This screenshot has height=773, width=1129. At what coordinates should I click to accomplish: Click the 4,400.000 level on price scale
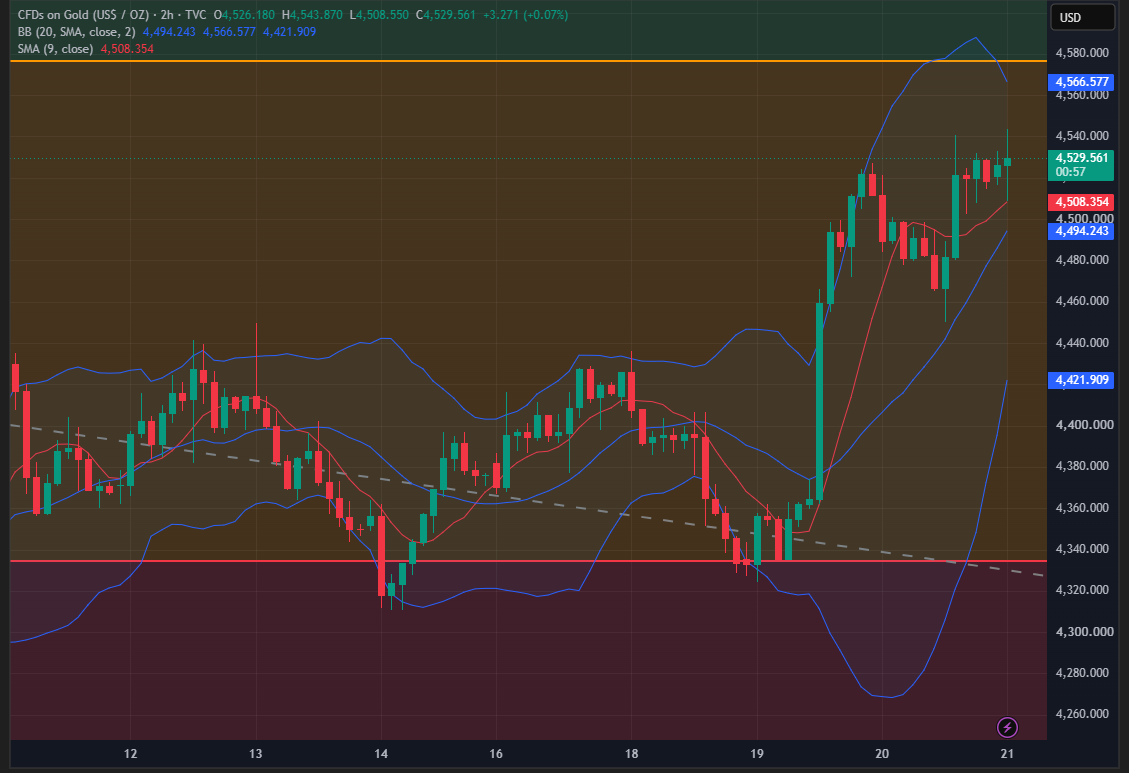[1081, 425]
